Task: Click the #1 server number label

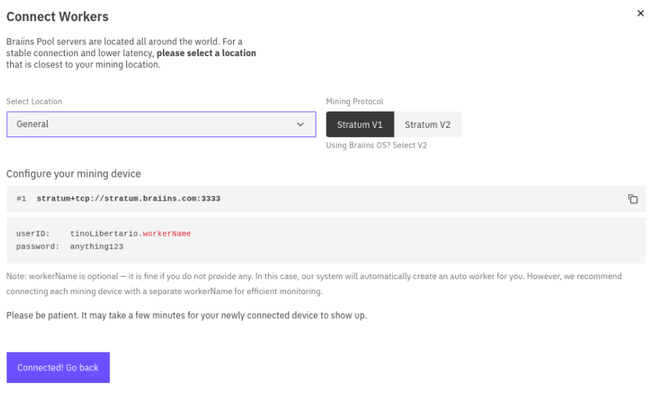Action: tap(22, 199)
